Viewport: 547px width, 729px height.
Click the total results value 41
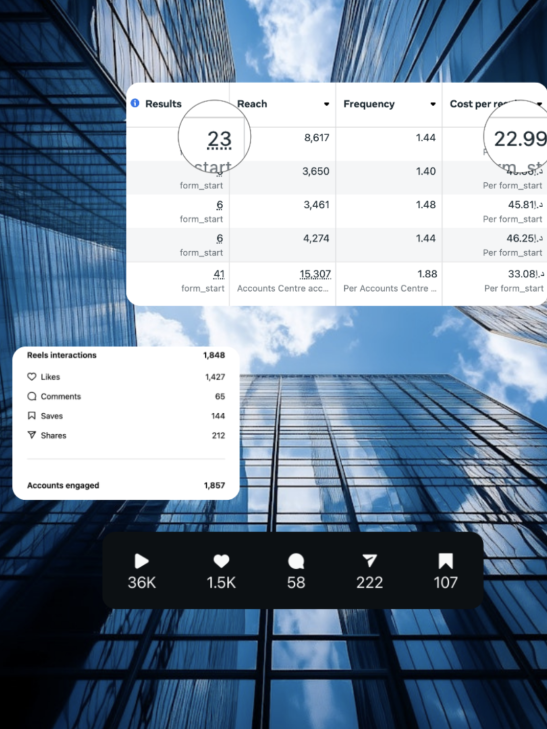coord(219,274)
